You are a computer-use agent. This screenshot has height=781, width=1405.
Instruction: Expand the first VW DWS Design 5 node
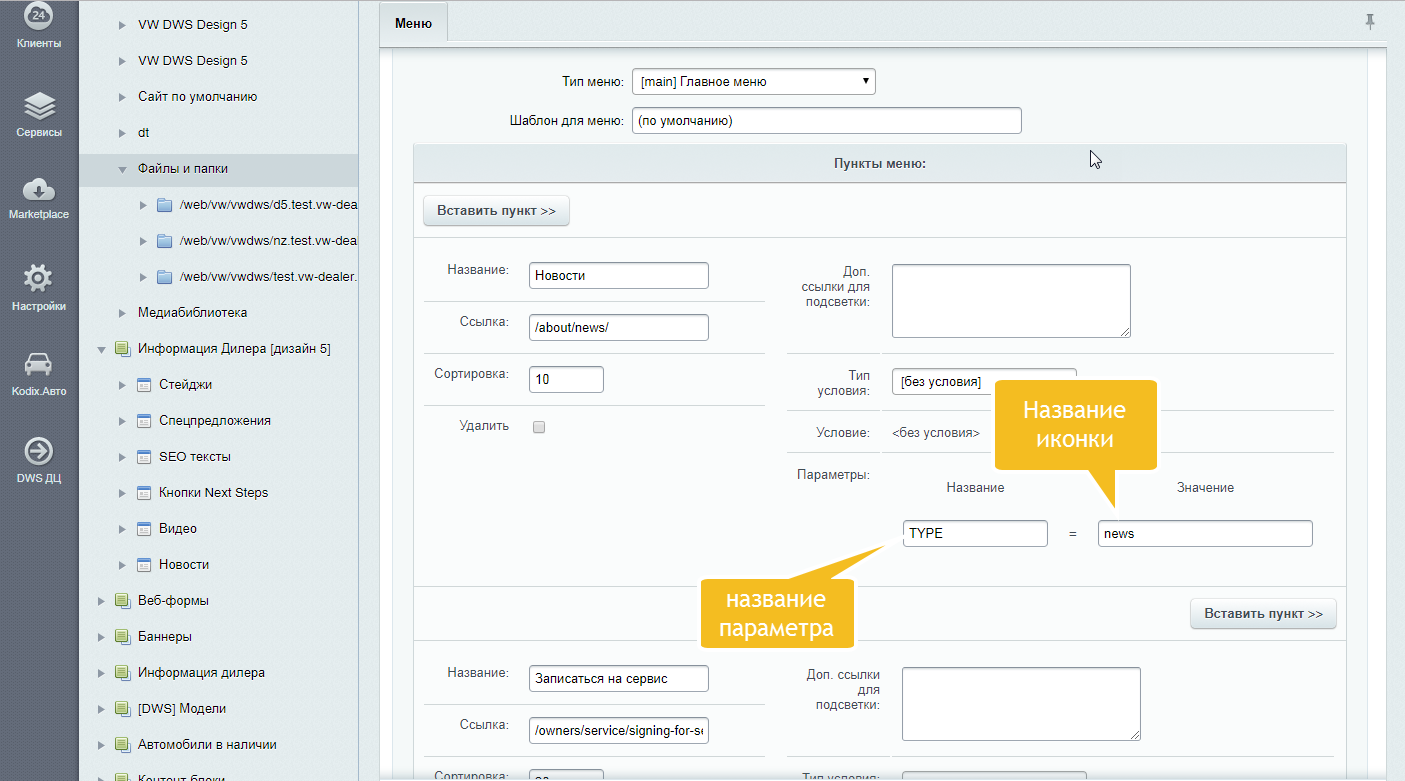(x=122, y=25)
